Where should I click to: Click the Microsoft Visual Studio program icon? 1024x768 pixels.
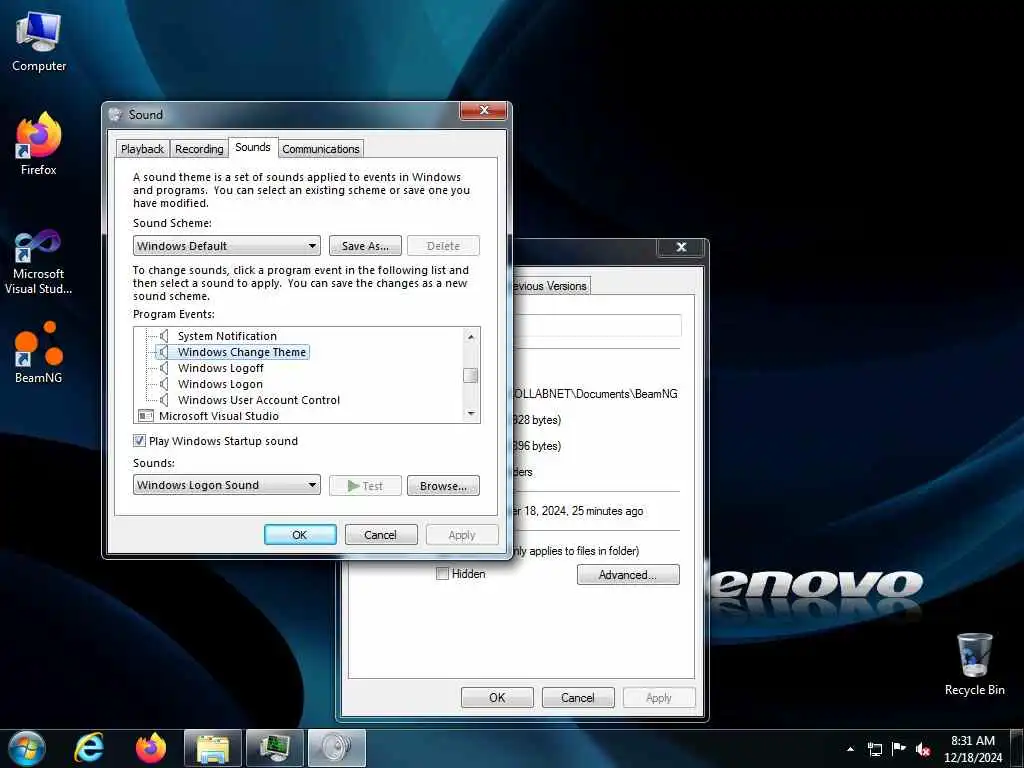[x=146, y=416]
